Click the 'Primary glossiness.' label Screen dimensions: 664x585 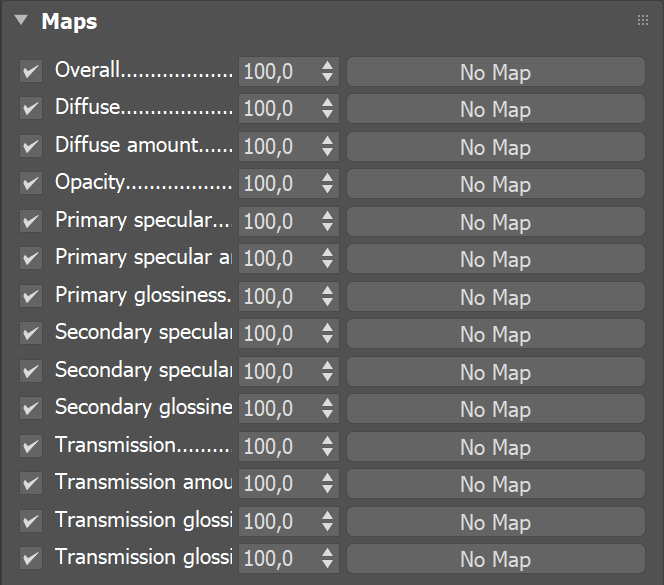pos(143,295)
